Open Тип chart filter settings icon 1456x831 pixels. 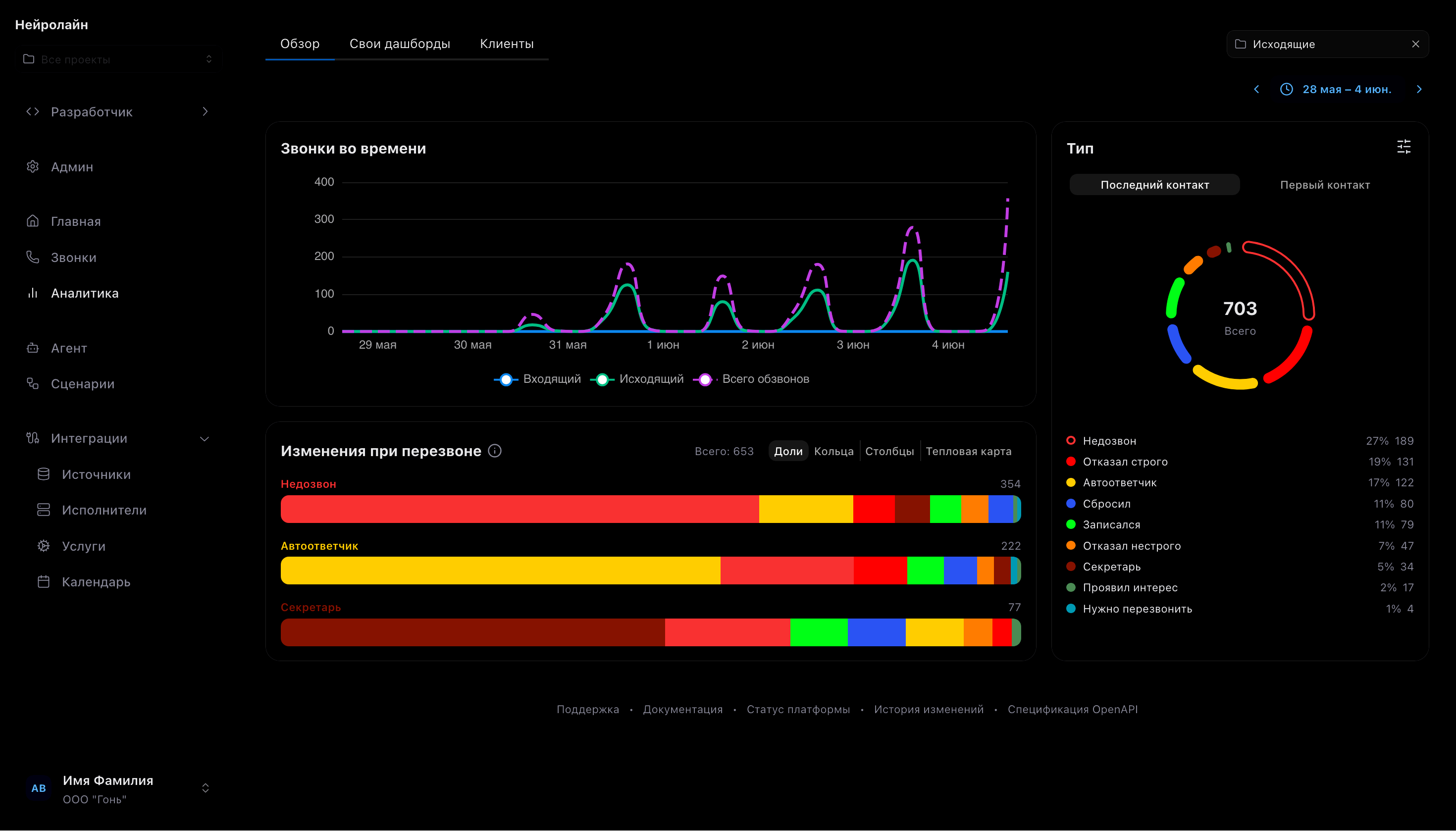coord(1404,147)
